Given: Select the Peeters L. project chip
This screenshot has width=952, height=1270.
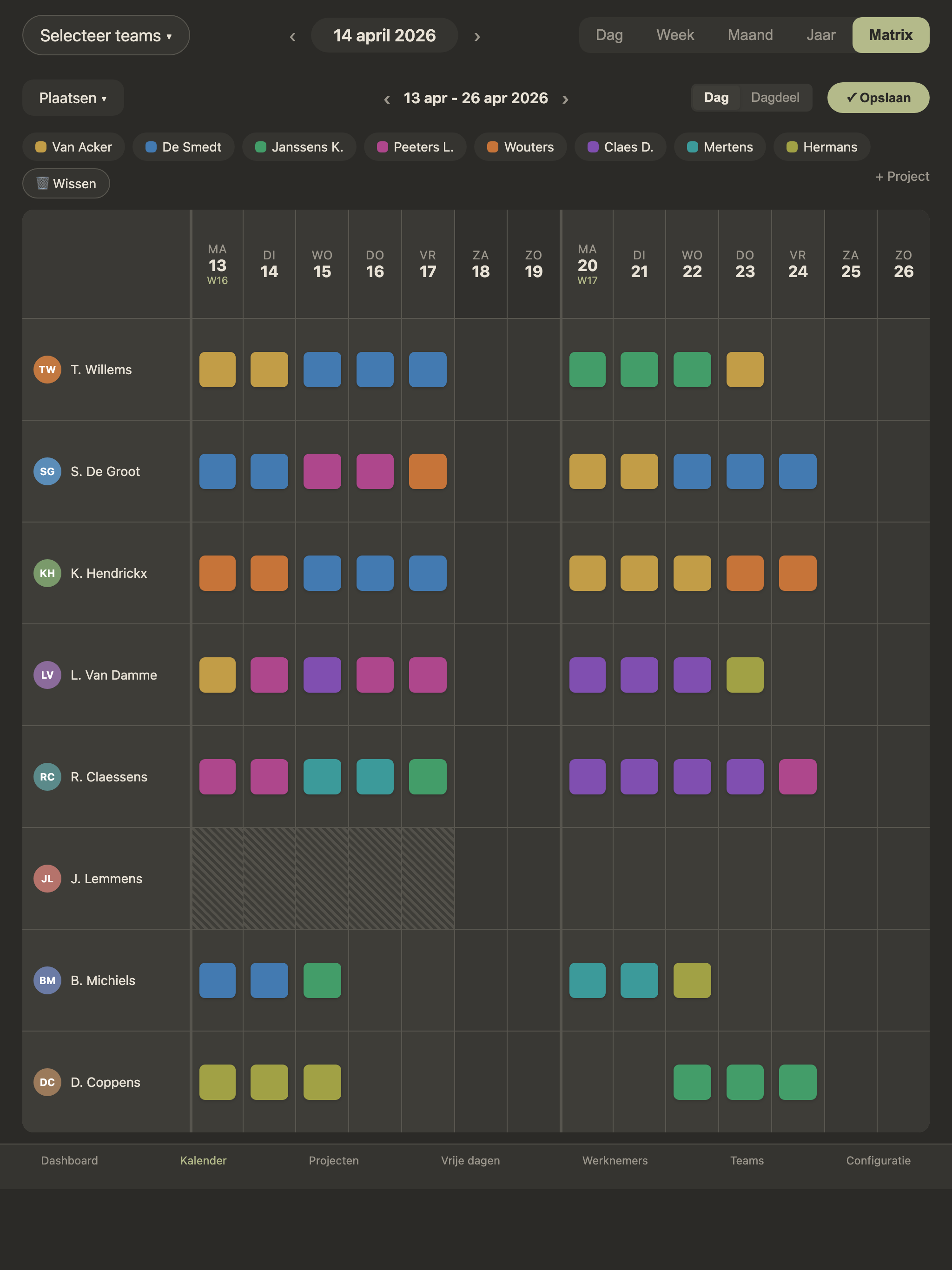Looking at the screenshot, I should click(x=415, y=147).
